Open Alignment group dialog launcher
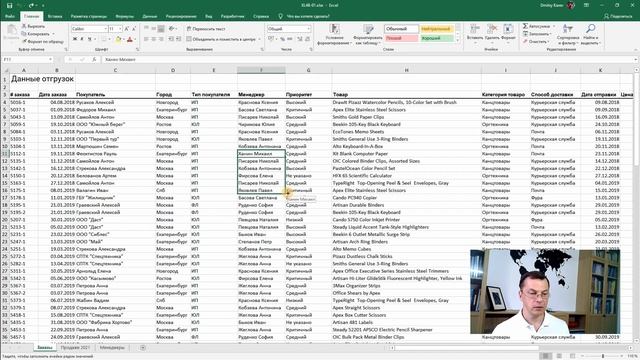640x360 pixels. [x=262, y=49]
